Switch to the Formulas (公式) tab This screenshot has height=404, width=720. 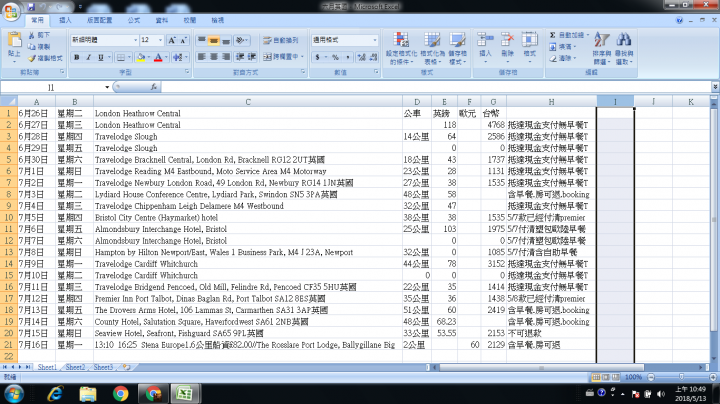coord(134,20)
